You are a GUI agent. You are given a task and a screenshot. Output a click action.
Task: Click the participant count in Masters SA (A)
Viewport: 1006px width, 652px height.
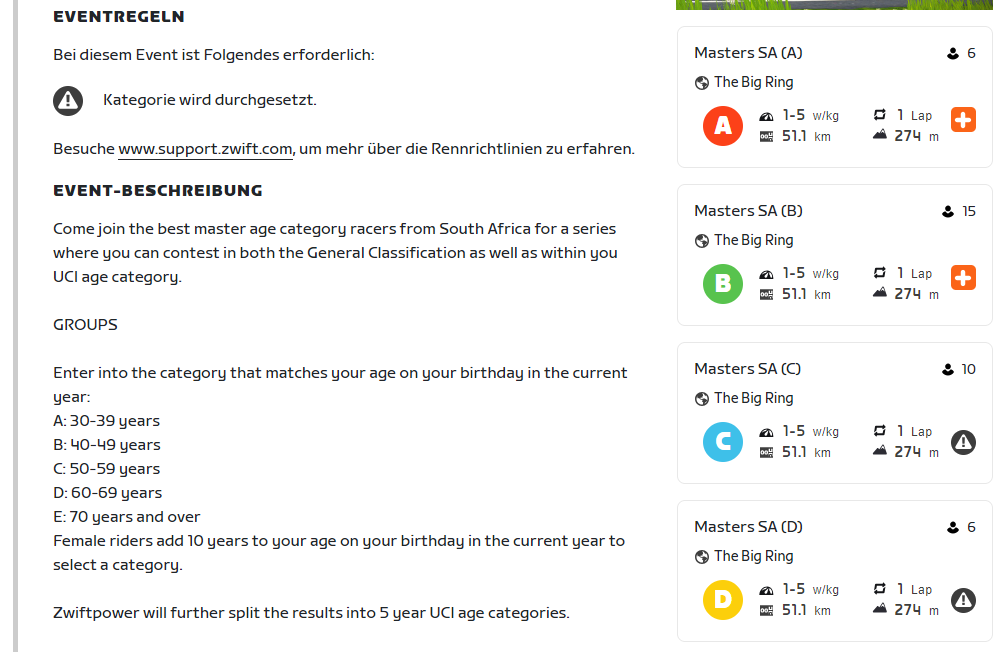pos(971,53)
